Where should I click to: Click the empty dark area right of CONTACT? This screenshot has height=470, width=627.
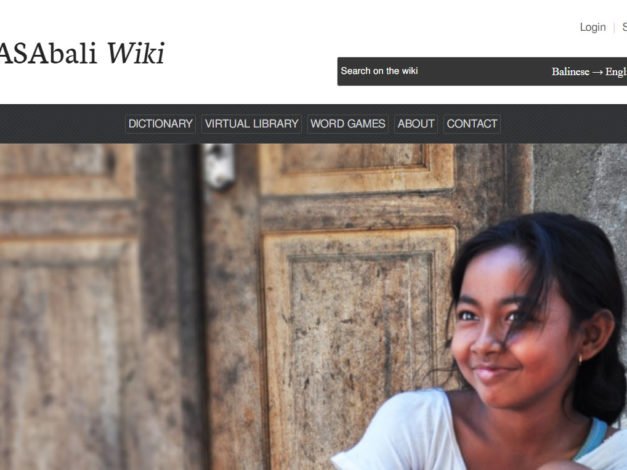click(x=564, y=124)
